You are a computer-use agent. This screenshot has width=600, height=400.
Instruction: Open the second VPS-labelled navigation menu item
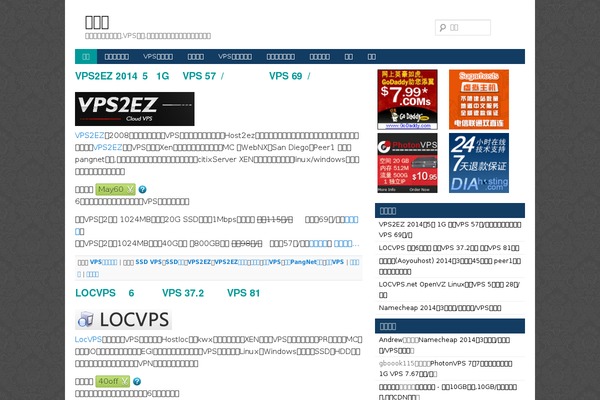pos(235,57)
